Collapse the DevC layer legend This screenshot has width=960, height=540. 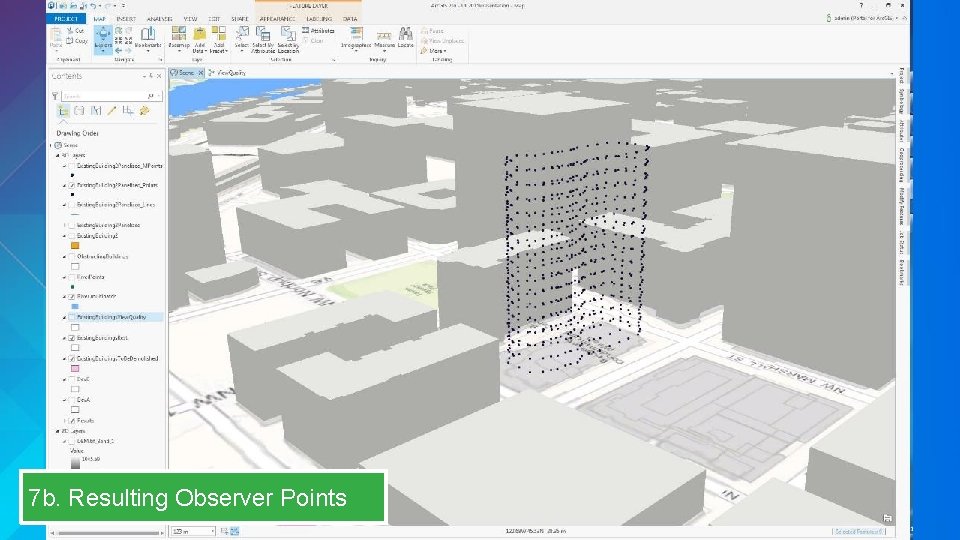click(64, 380)
